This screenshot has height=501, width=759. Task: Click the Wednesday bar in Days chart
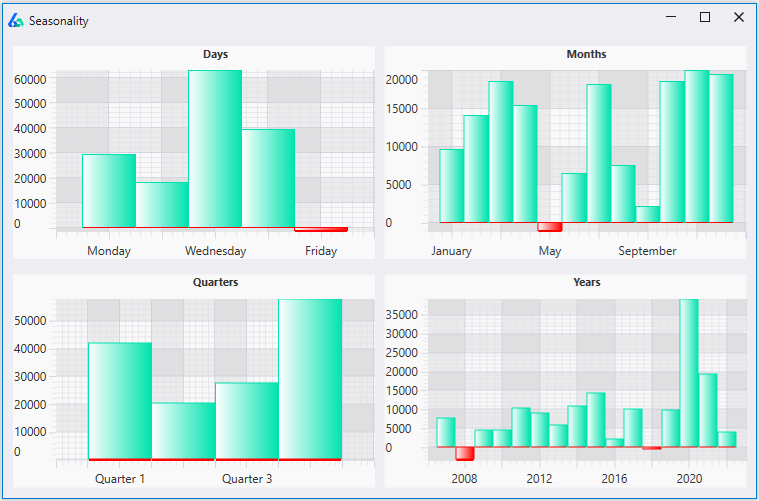(x=215, y=150)
